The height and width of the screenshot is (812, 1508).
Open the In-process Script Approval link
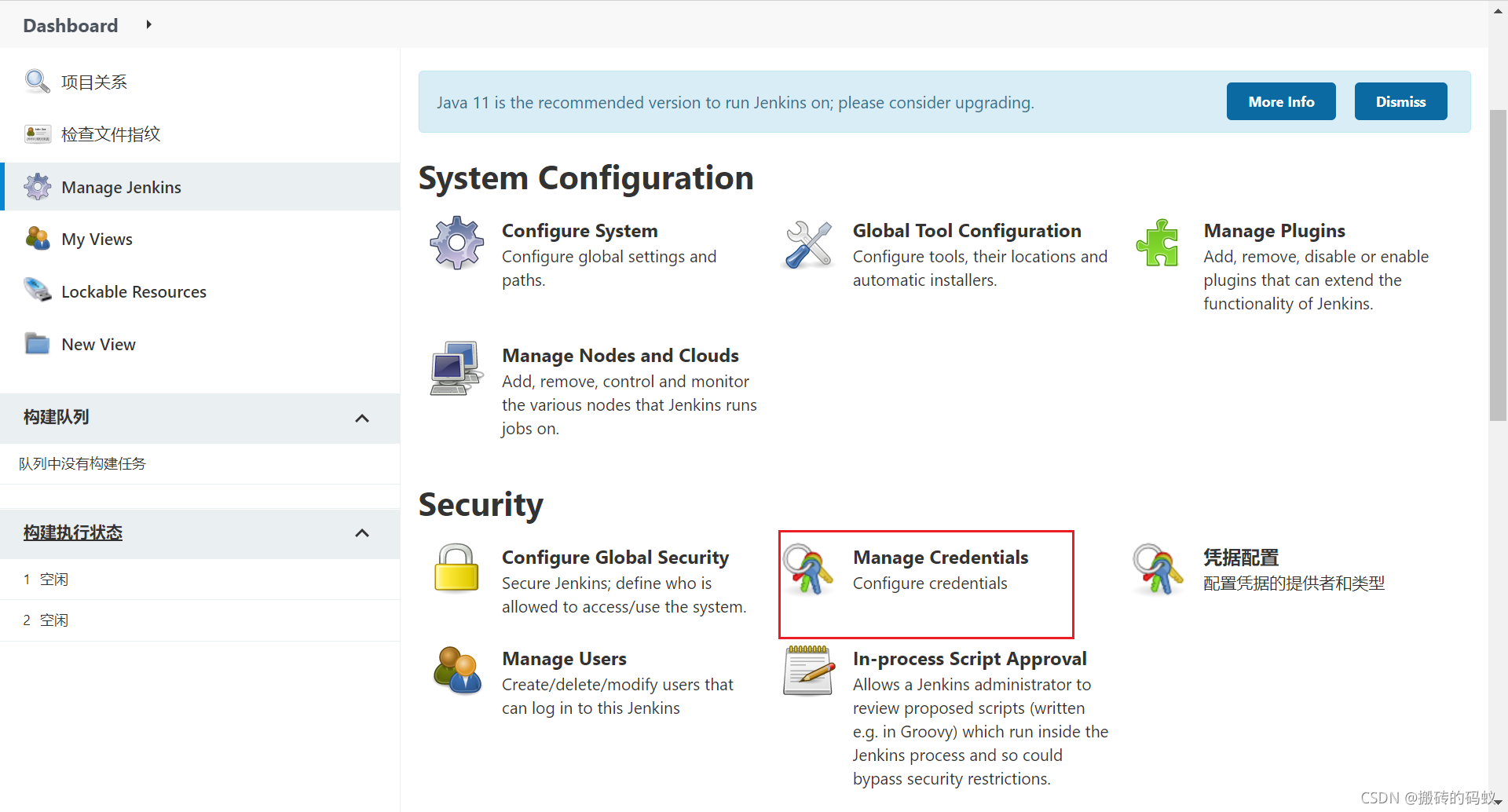click(x=969, y=659)
